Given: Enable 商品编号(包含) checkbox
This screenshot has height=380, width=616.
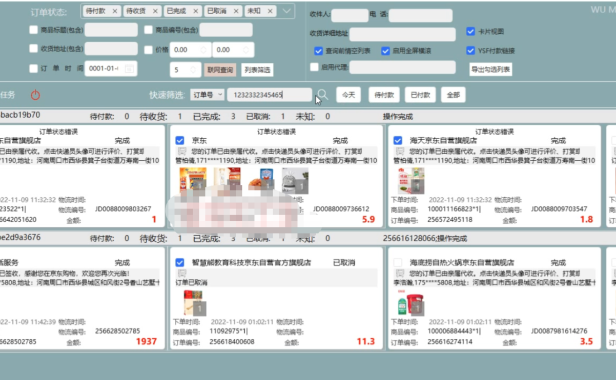Looking at the screenshot, I should coord(148,29).
